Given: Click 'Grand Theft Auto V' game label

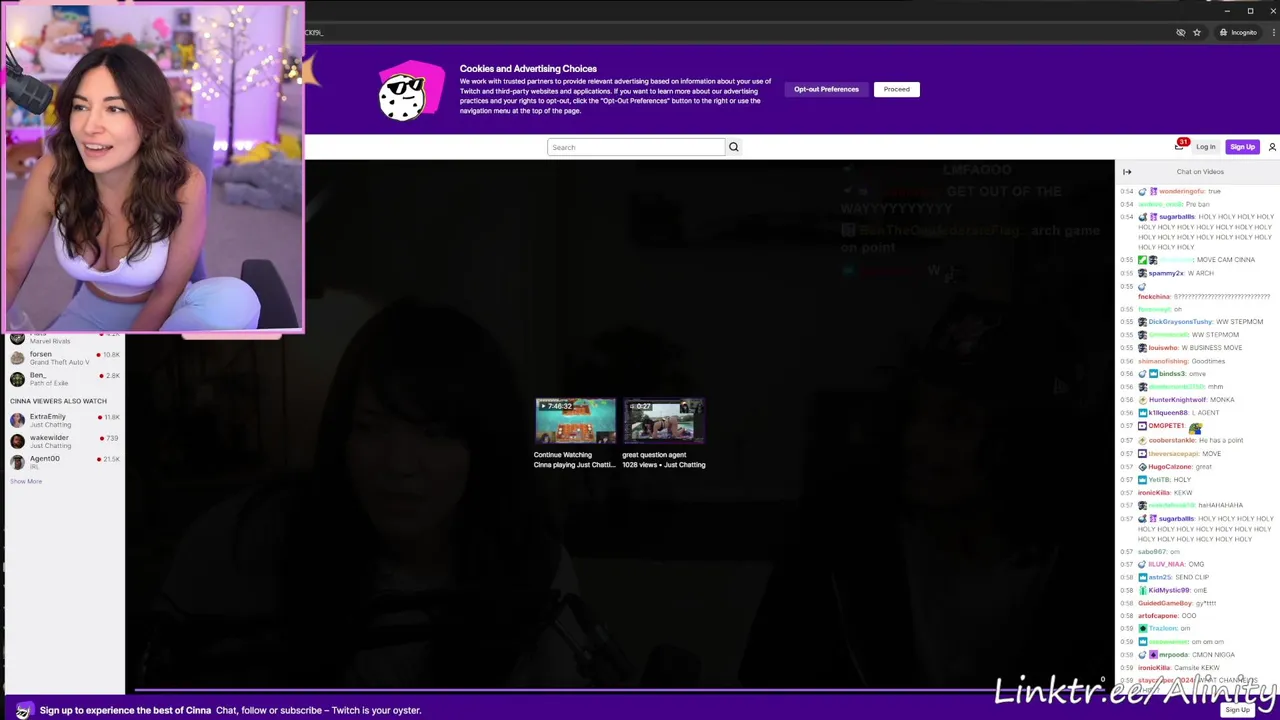Looking at the screenshot, I should click(x=59, y=362).
